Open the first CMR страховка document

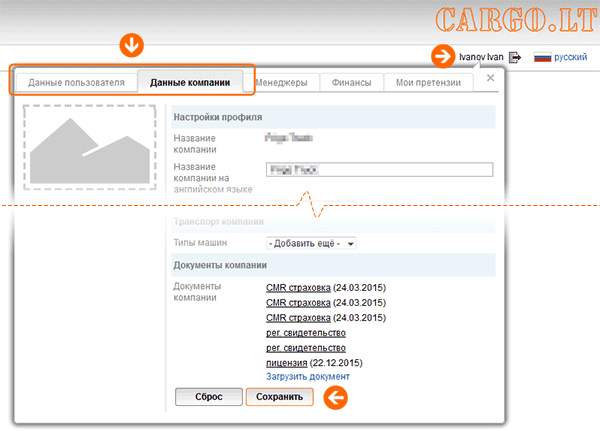pos(298,288)
